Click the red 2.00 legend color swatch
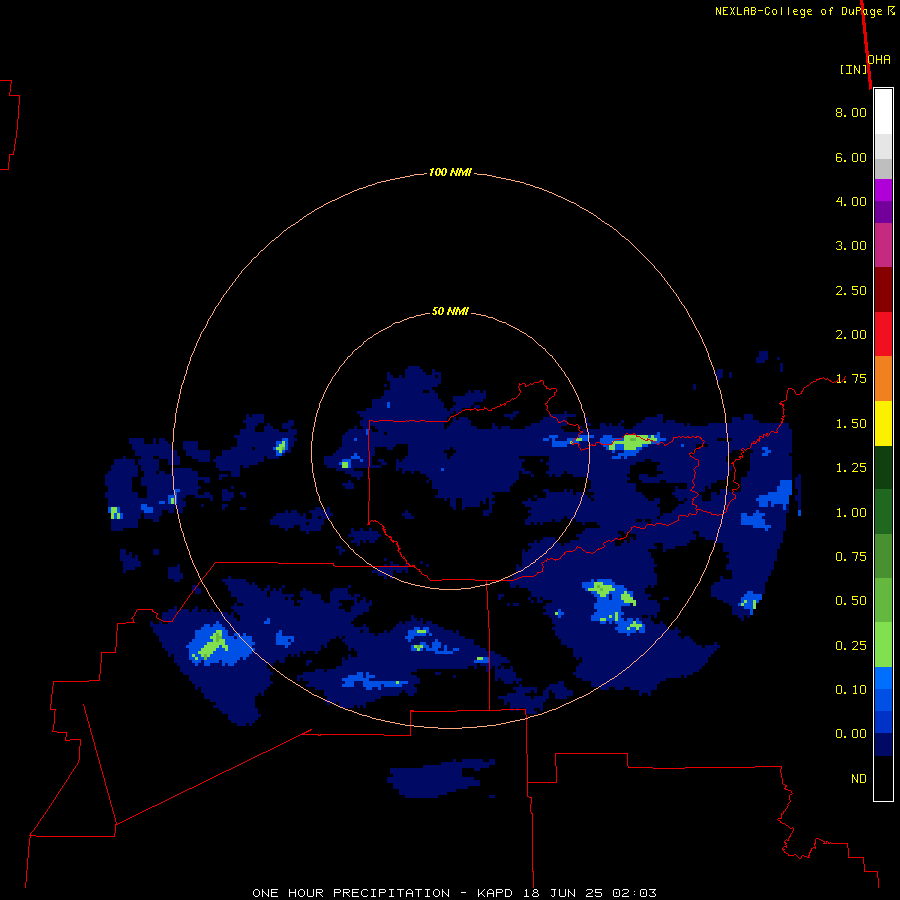This screenshot has height=900, width=900. (x=883, y=334)
